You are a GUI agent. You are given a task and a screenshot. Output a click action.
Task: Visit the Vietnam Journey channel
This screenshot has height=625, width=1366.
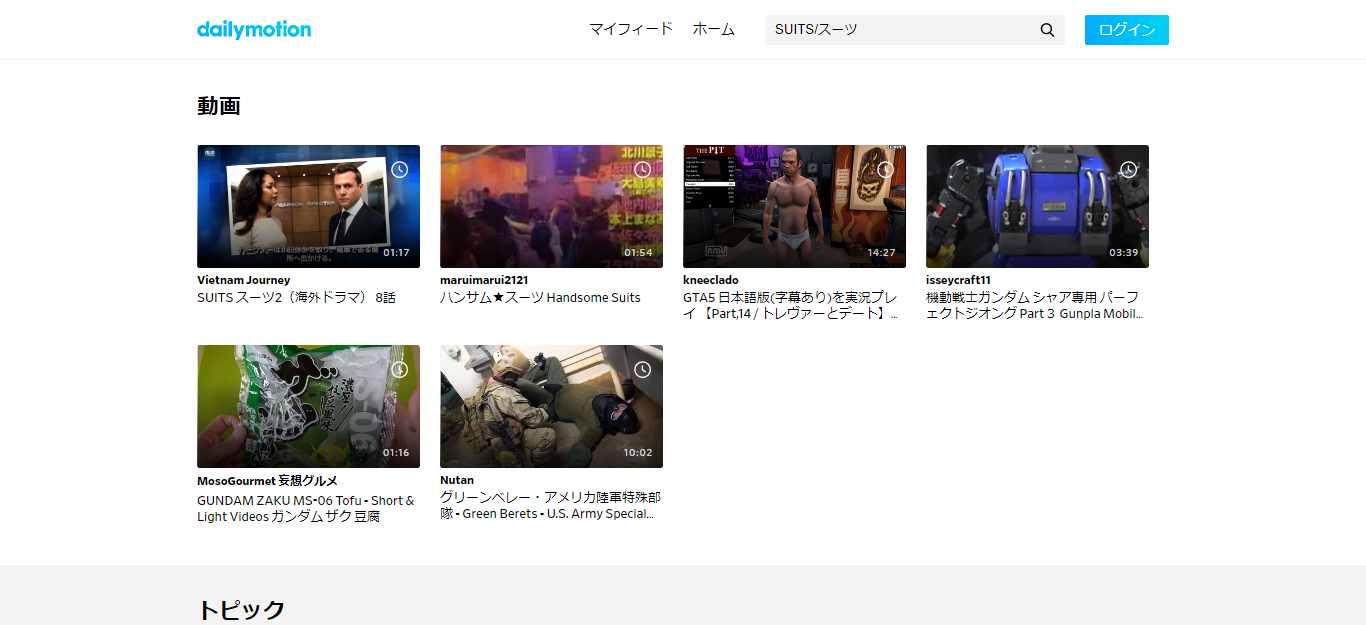(244, 280)
